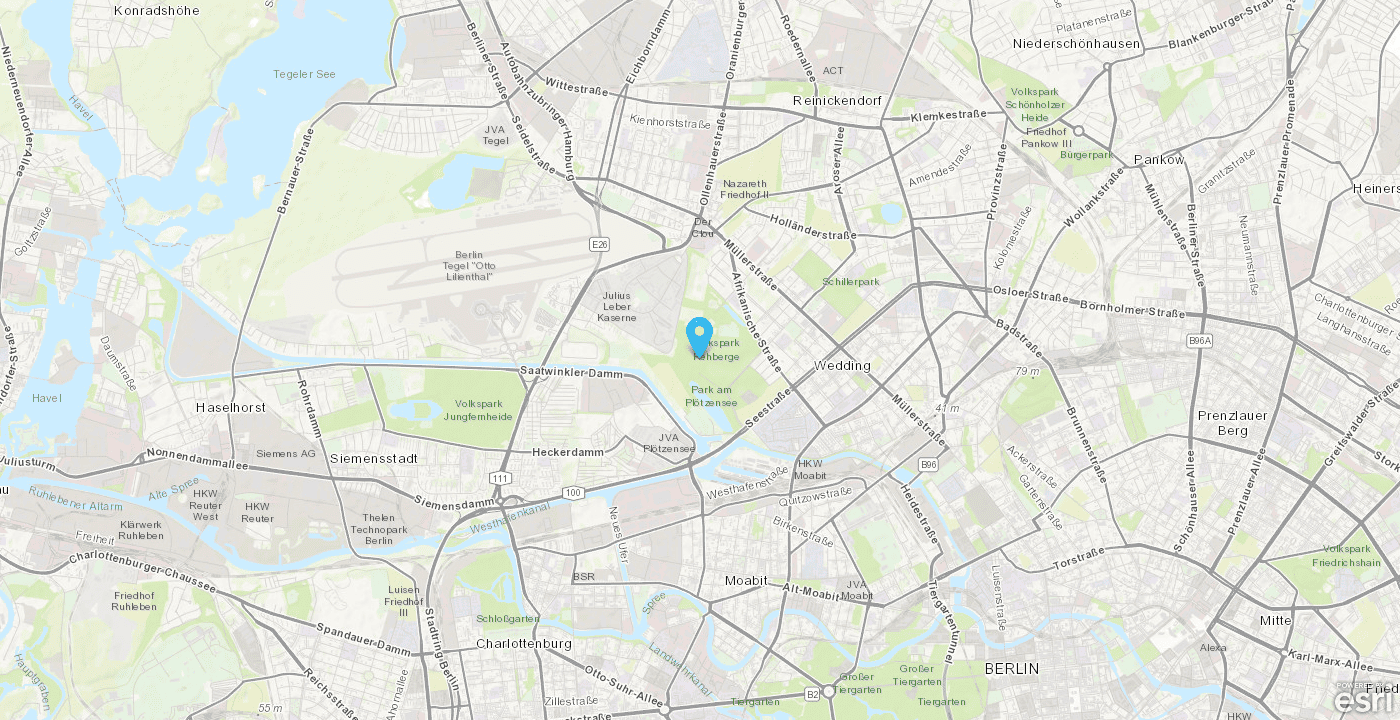The image size is (1400, 720).
Task: Click the E26 highway shield
Action: click(x=600, y=244)
